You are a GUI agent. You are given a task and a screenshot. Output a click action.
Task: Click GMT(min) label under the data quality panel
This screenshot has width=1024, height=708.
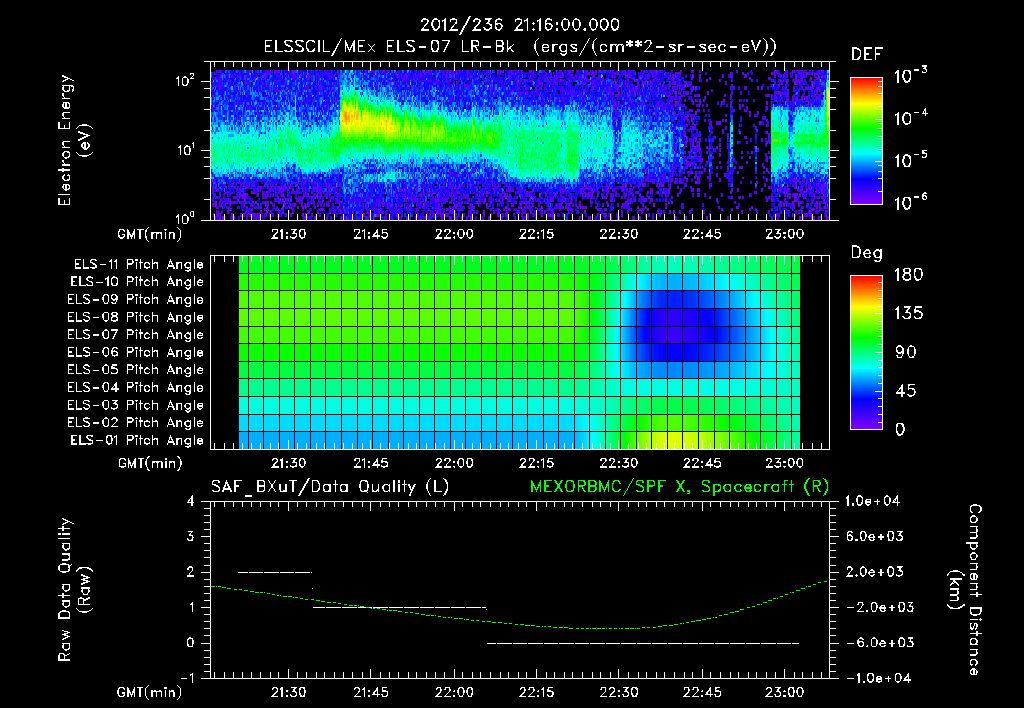click(x=150, y=692)
